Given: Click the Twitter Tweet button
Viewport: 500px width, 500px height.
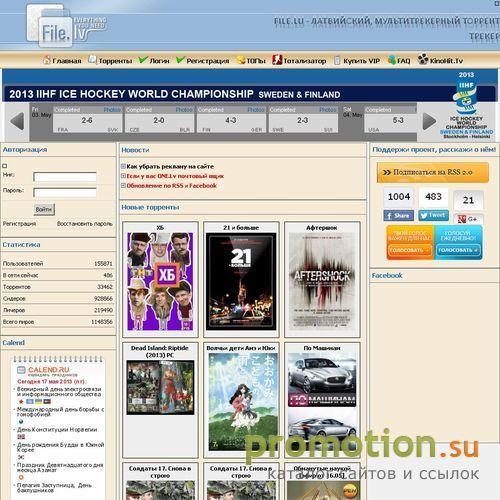Looking at the screenshot, I should [x=433, y=215].
